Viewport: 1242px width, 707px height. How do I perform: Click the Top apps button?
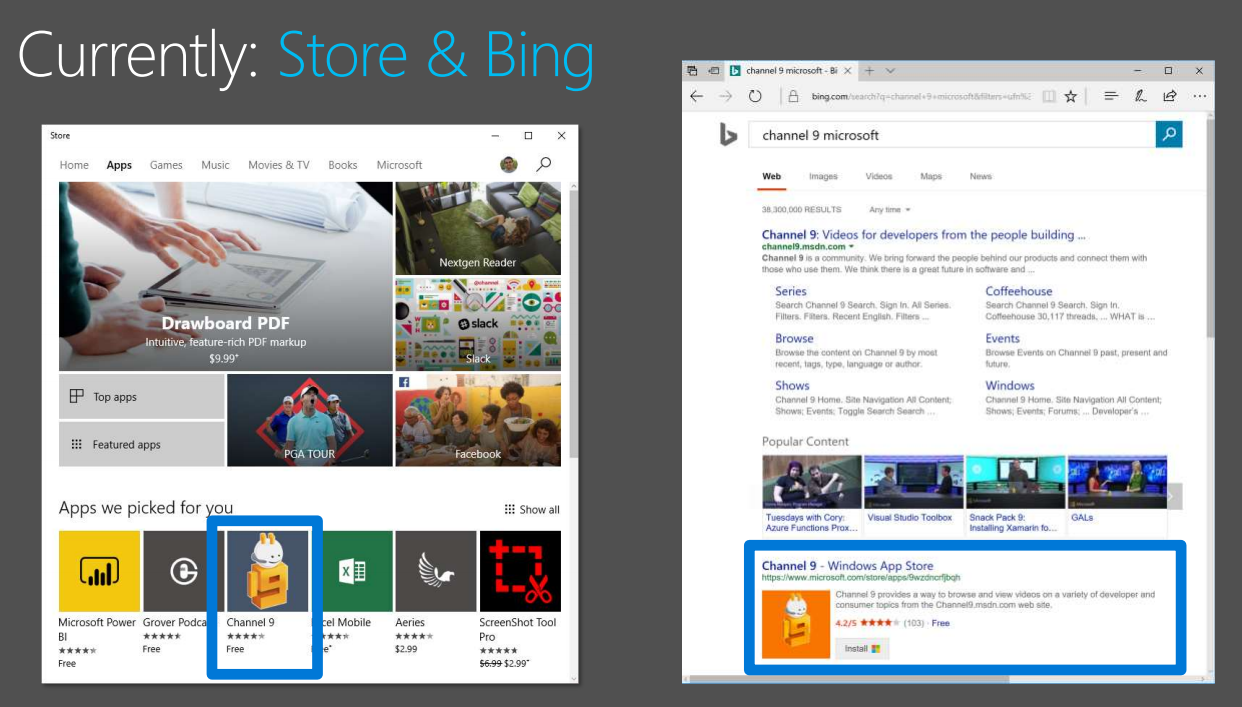pos(141,397)
